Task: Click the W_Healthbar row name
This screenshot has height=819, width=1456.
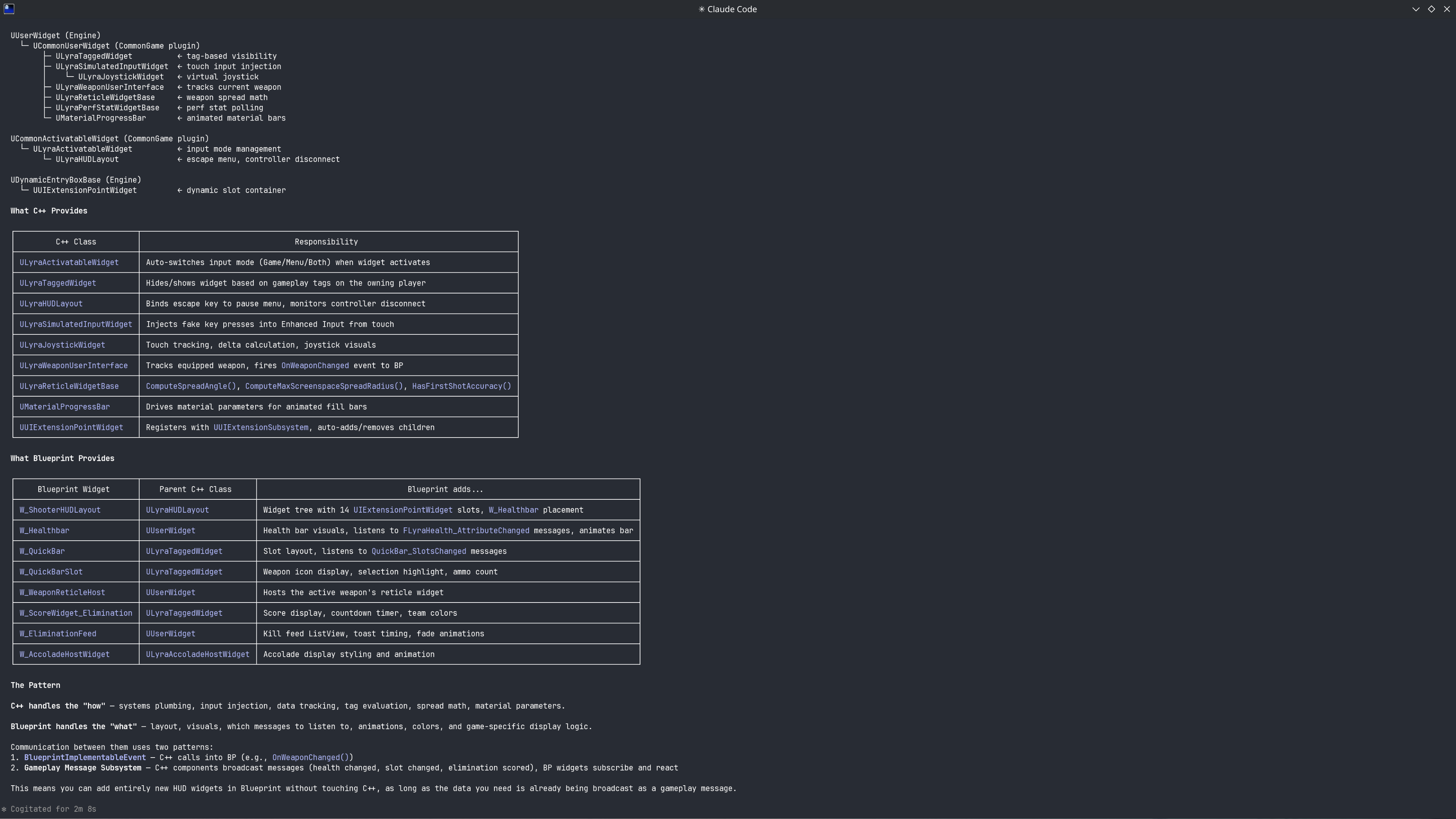Action: click(44, 531)
